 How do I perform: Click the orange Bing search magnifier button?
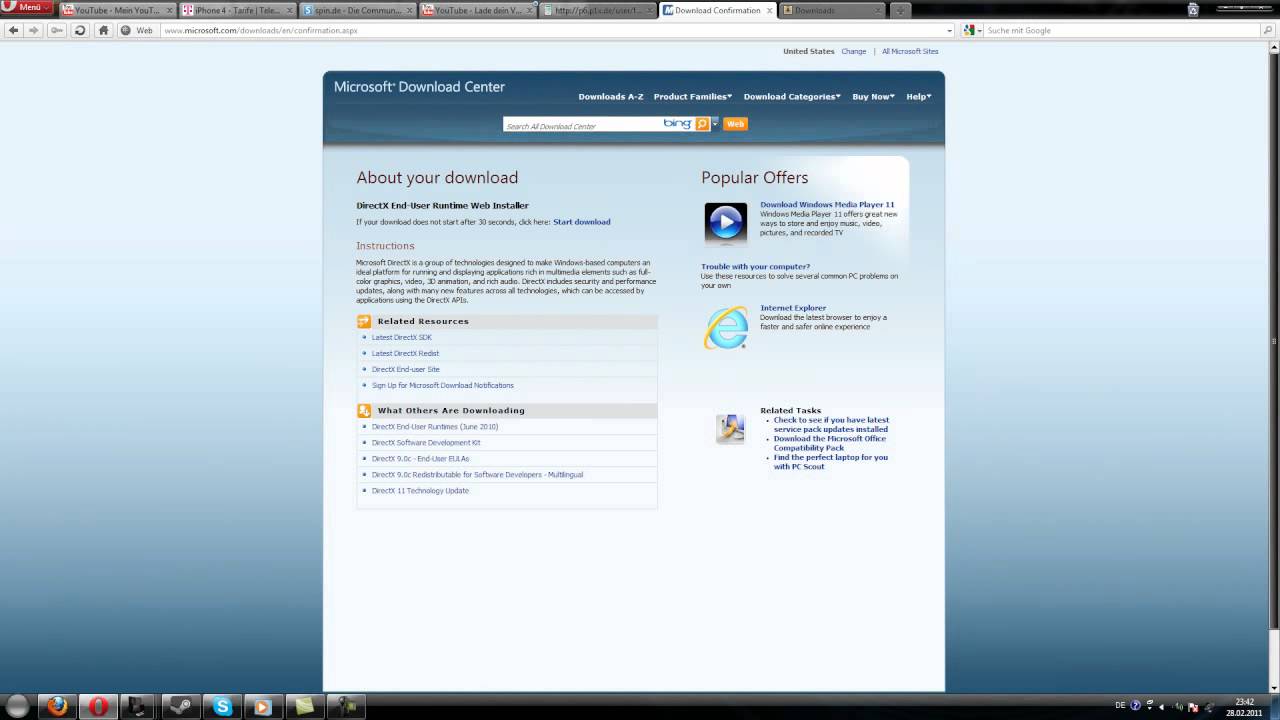(702, 124)
